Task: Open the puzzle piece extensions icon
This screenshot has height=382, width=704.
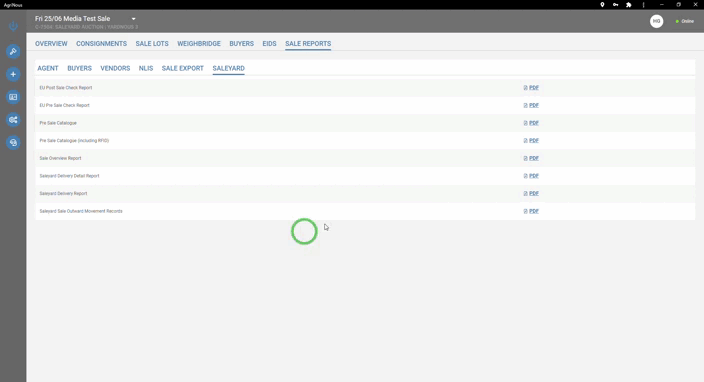Action: click(629, 4)
